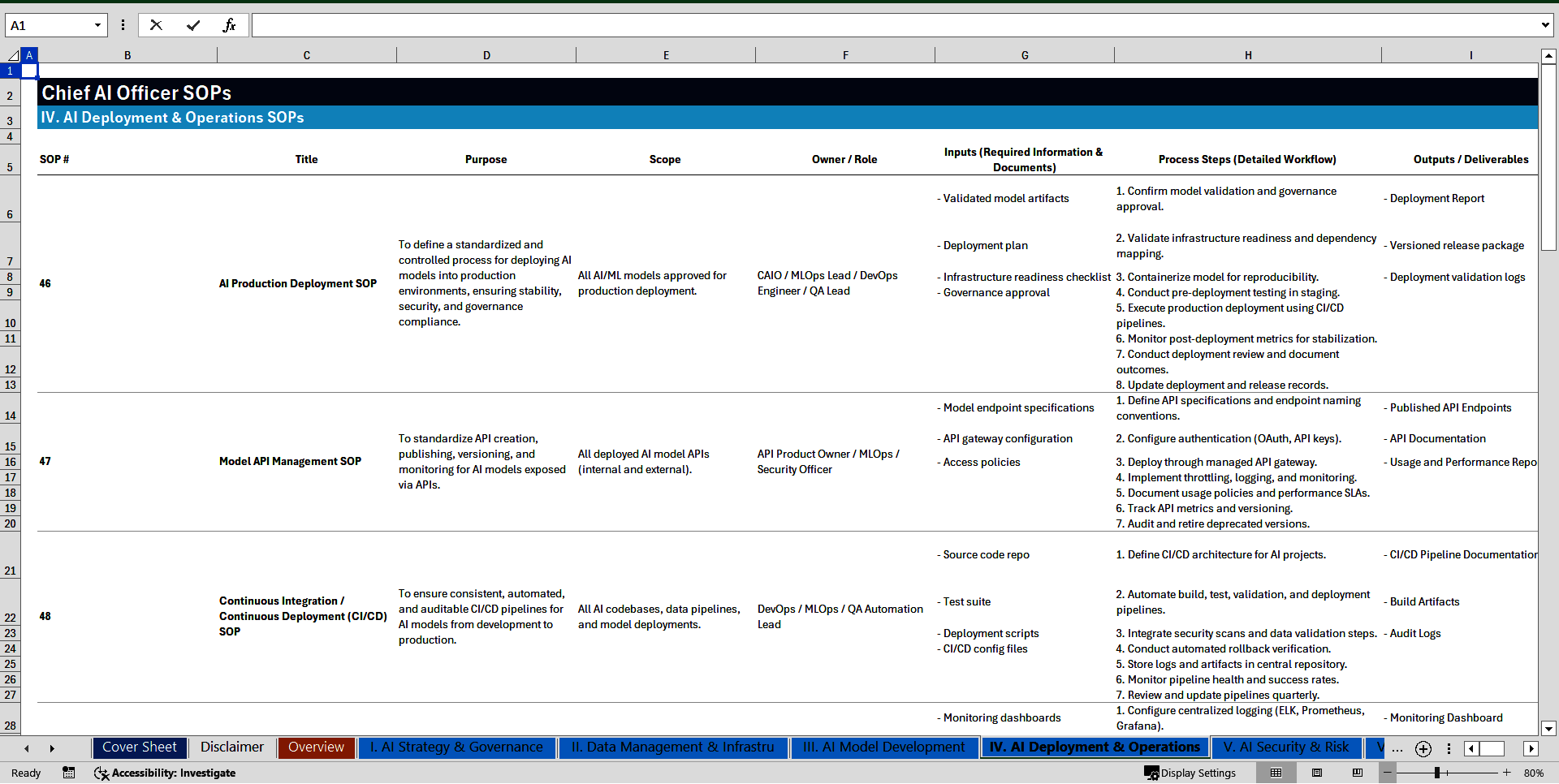
Task: Show hidden sheet tabs via ellipsis
Action: (x=1397, y=748)
